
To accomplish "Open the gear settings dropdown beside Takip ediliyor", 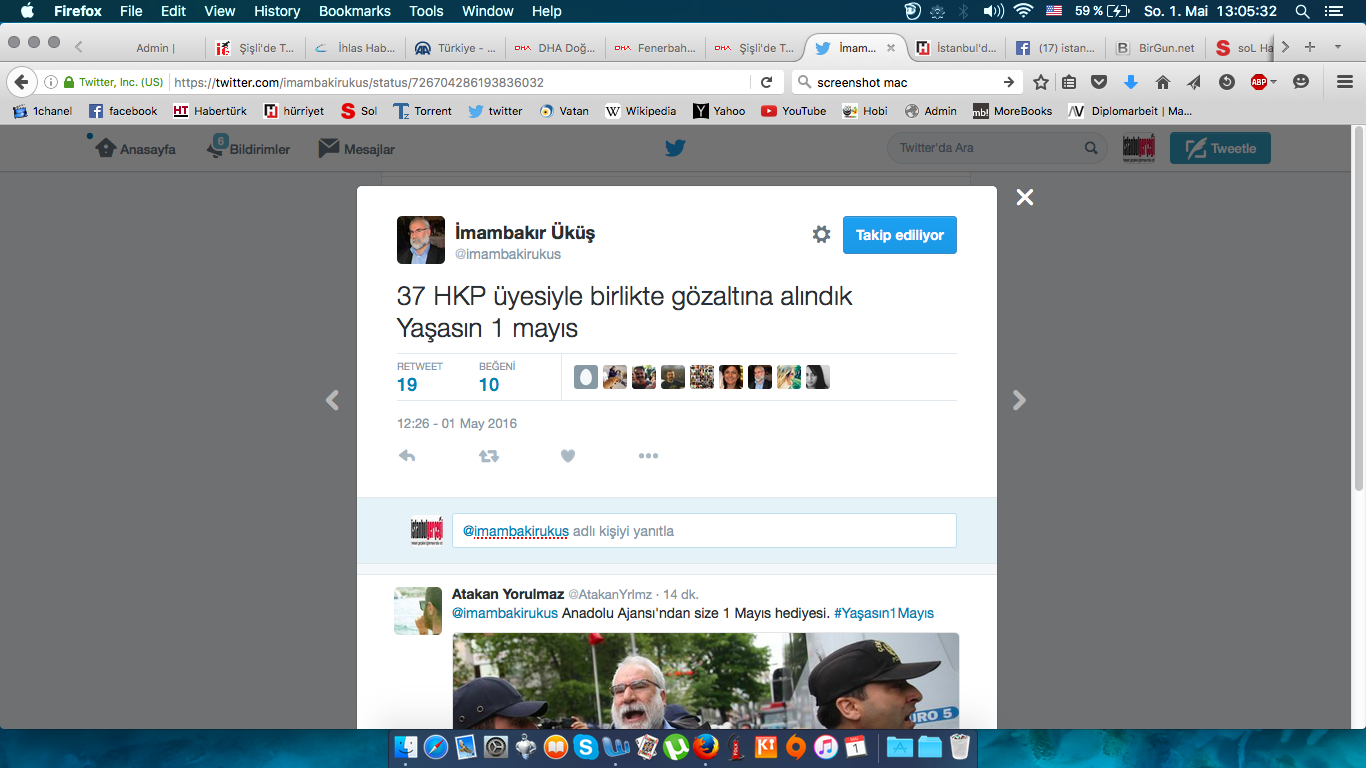I will [x=821, y=234].
